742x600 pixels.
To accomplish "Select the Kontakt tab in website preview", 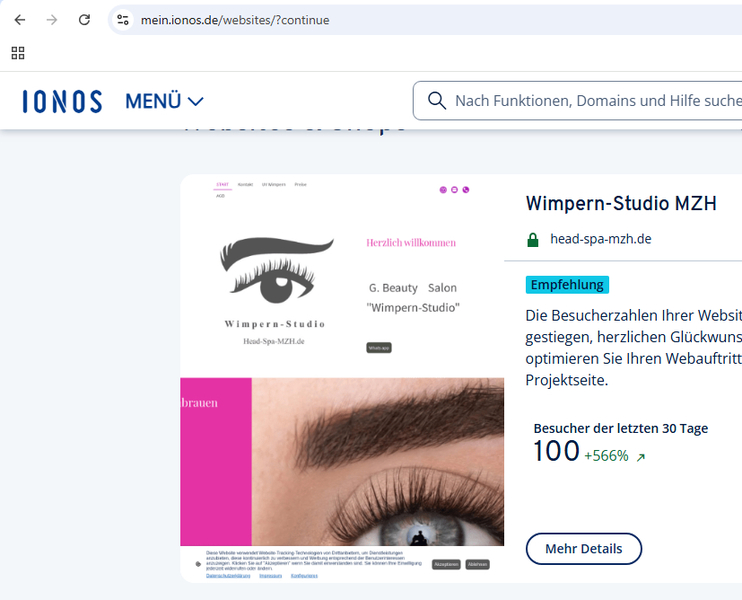I will coord(245,185).
